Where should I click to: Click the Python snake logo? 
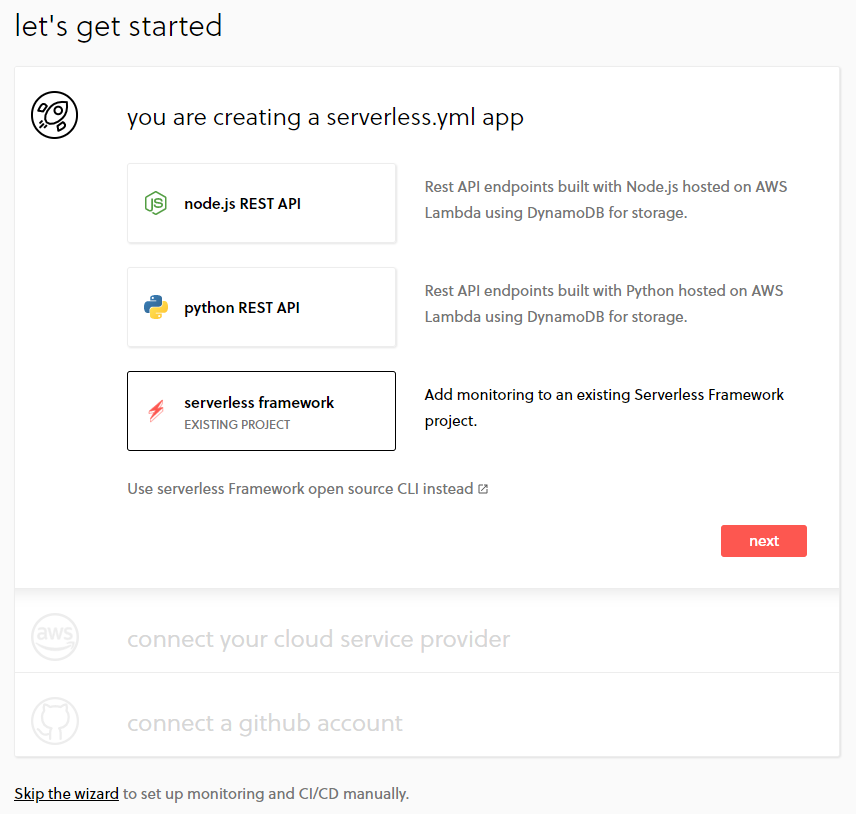coord(156,307)
